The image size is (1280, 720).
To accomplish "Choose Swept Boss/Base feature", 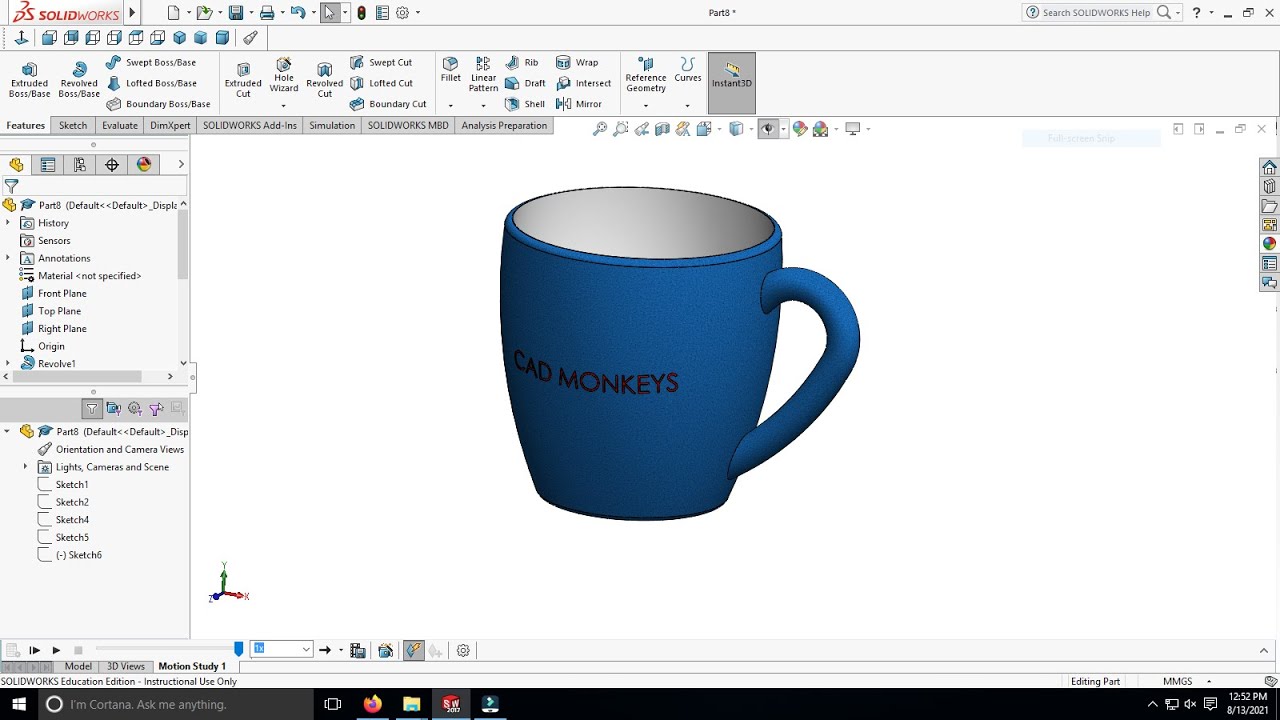I will coord(150,62).
